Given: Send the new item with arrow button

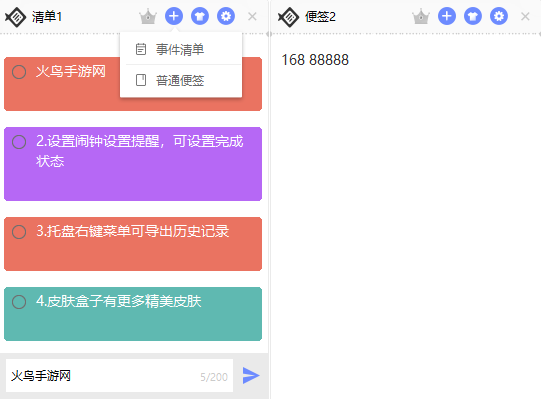Looking at the screenshot, I should point(251,376).
